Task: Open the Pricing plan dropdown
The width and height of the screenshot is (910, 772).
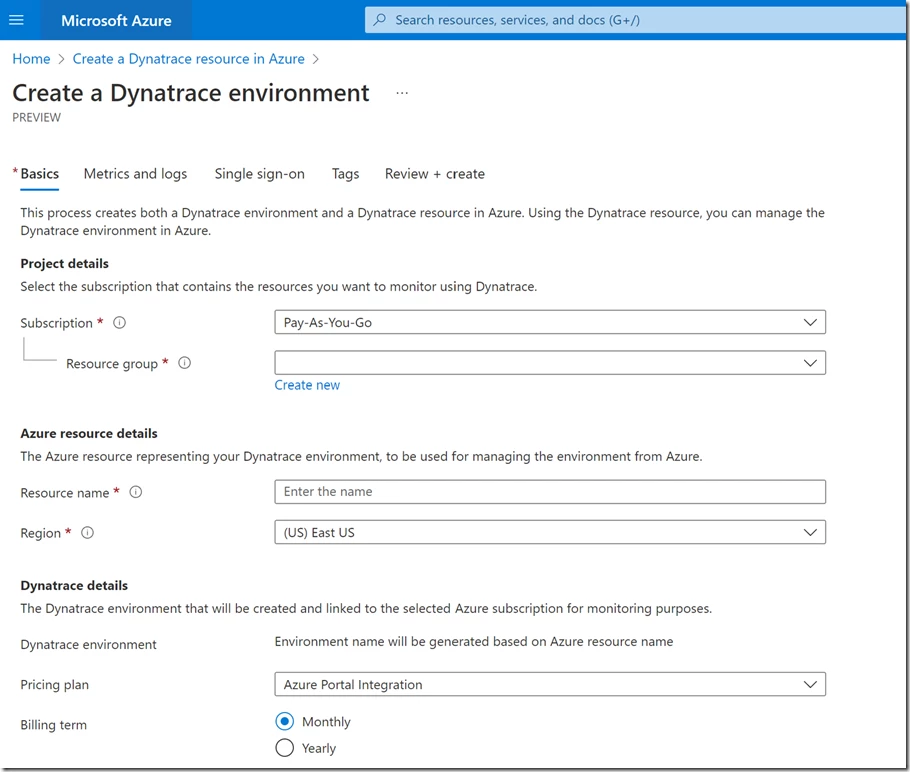Action: pos(550,684)
